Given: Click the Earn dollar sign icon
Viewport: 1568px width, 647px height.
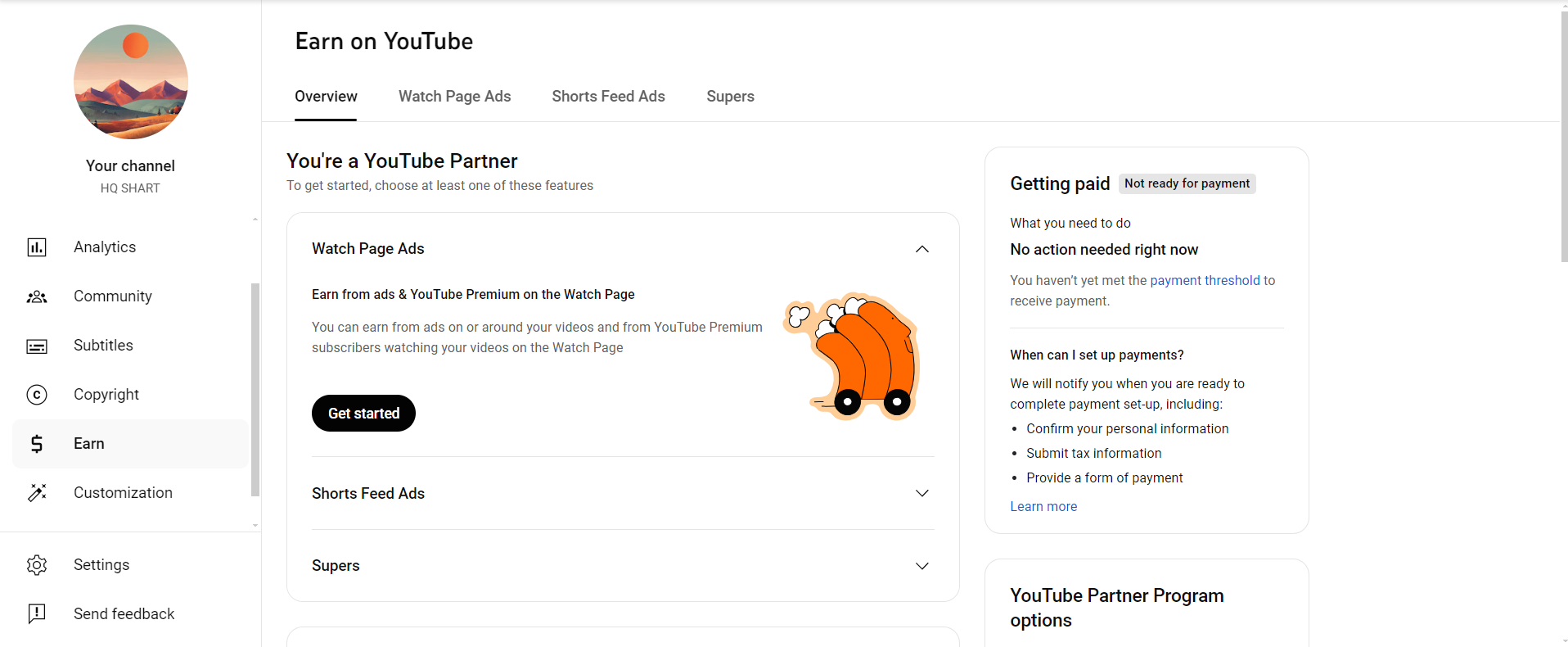Looking at the screenshot, I should click(x=37, y=444).
